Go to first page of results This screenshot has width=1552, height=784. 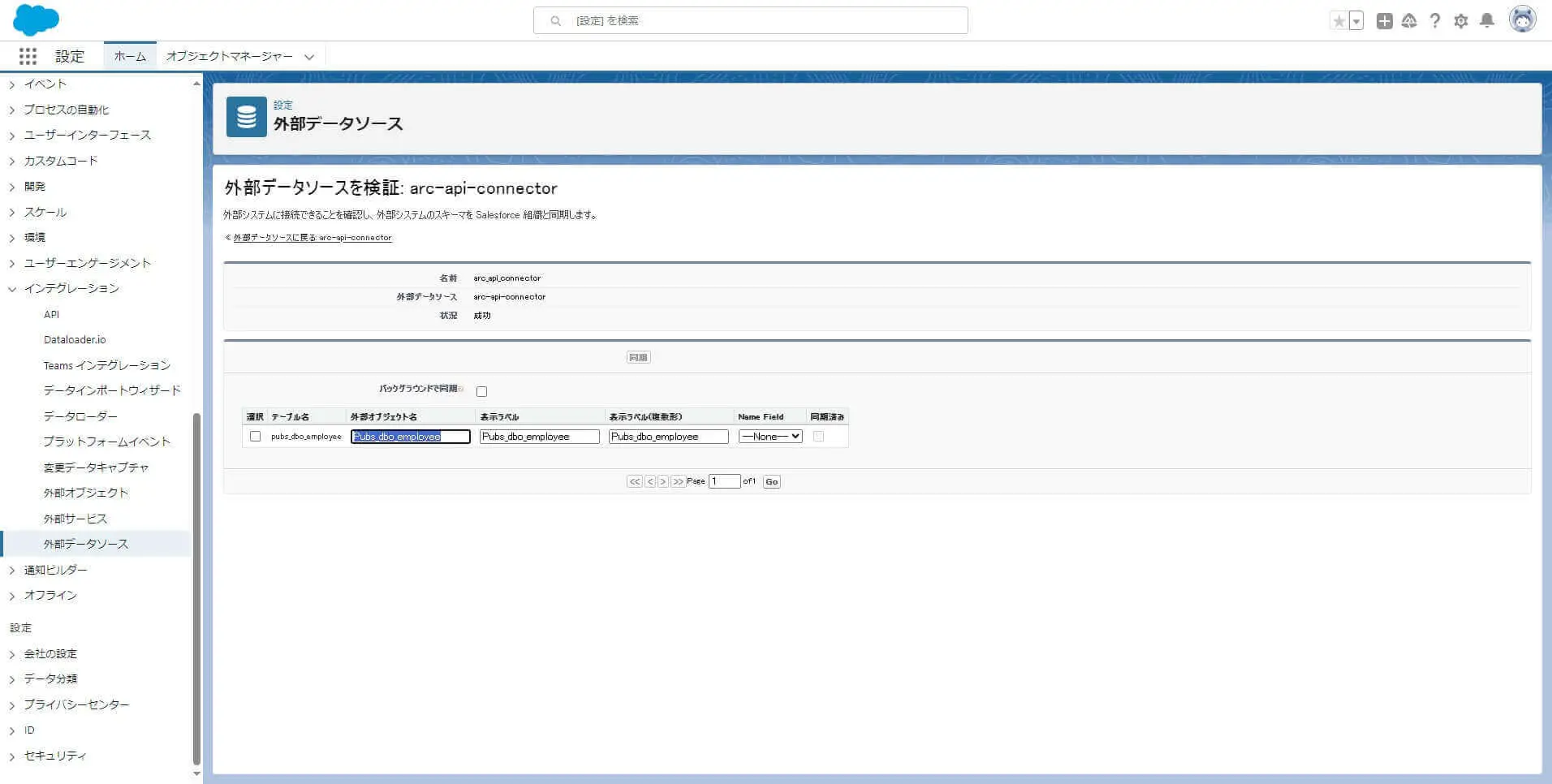635,481
